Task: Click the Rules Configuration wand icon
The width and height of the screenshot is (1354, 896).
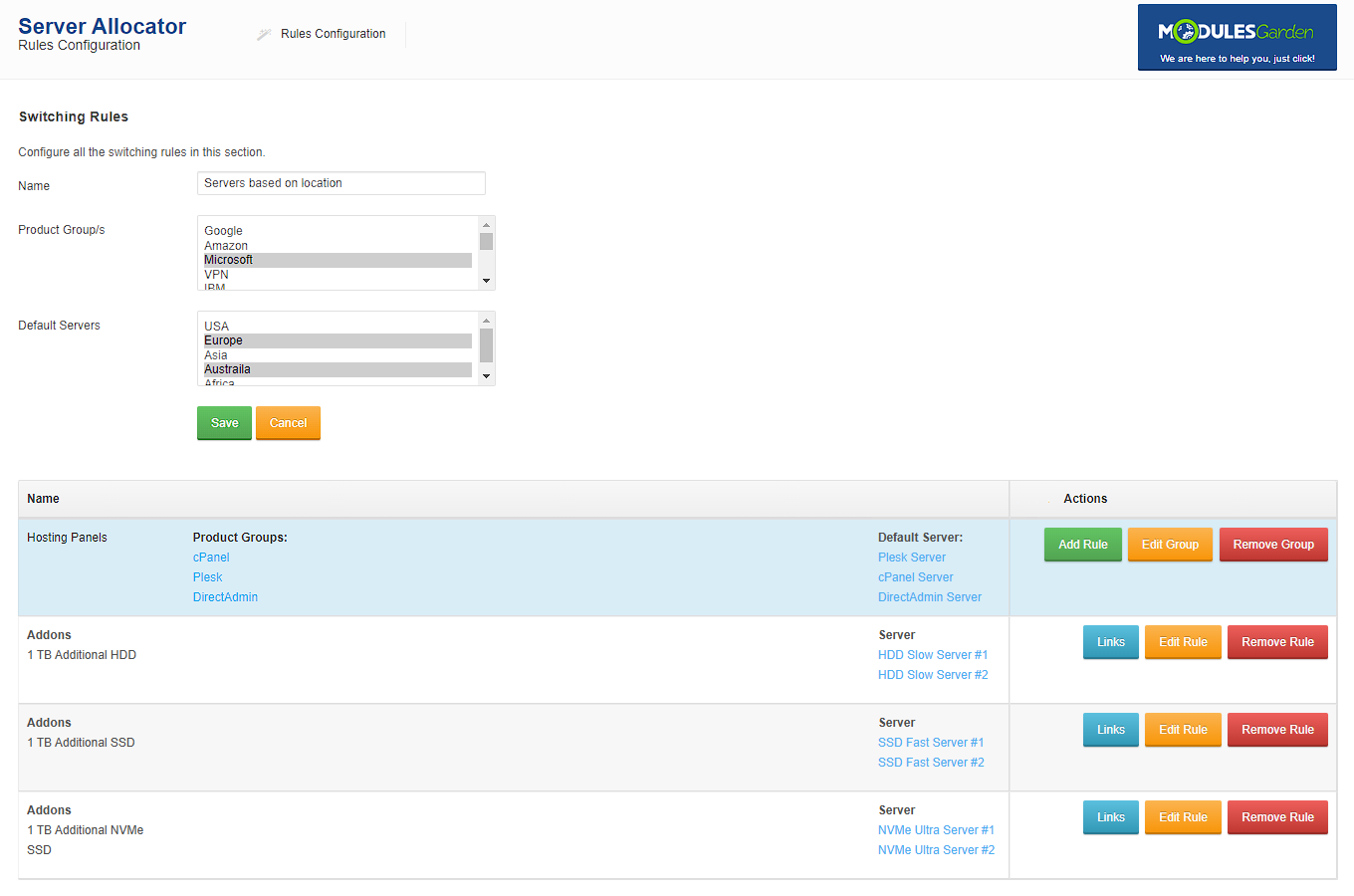Action: point(264,34)
